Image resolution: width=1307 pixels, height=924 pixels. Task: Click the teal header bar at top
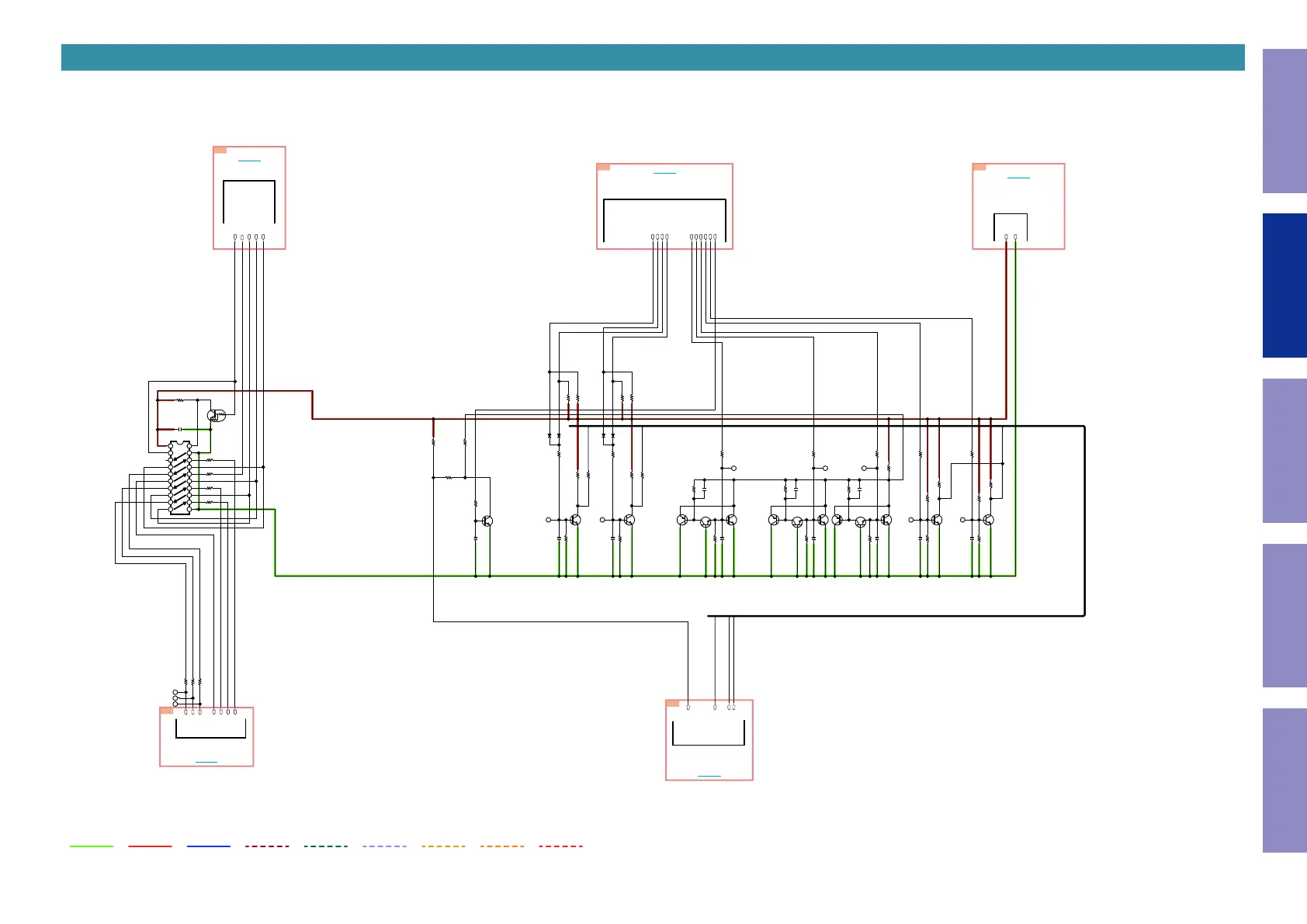coord(652,57)
